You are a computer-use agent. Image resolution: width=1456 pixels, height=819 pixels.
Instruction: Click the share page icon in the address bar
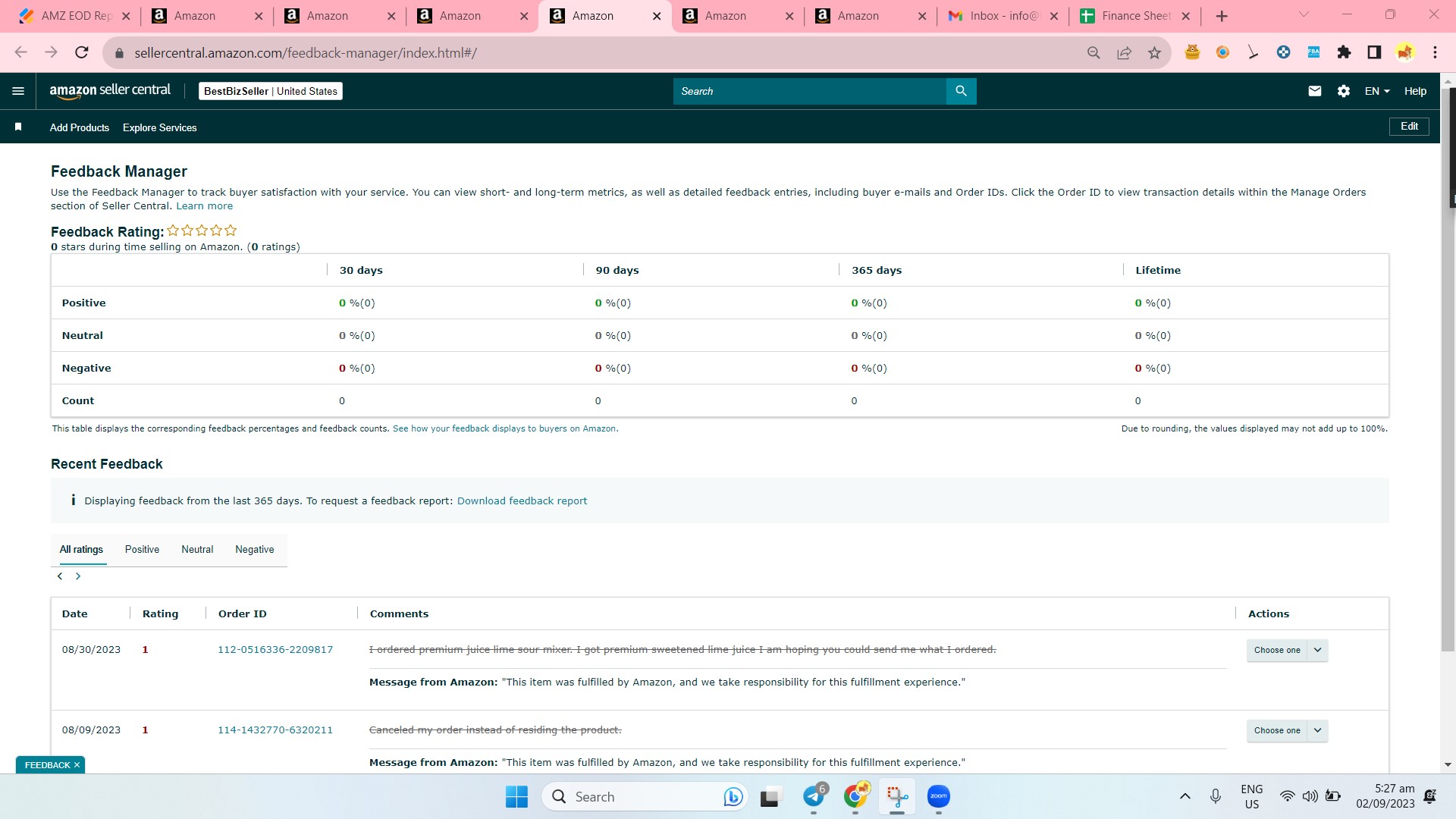click(1124, 52)
